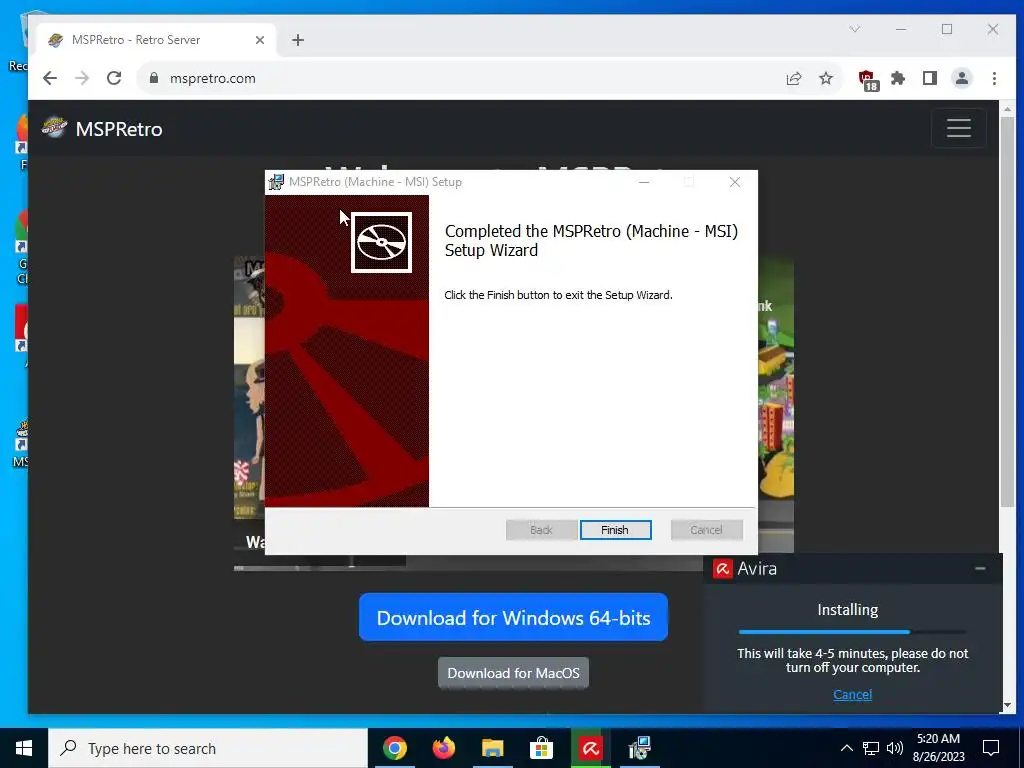The height and width of the screenshot is (768, 1024).
Task: Go back in Chrome
Action: [50, 78]
